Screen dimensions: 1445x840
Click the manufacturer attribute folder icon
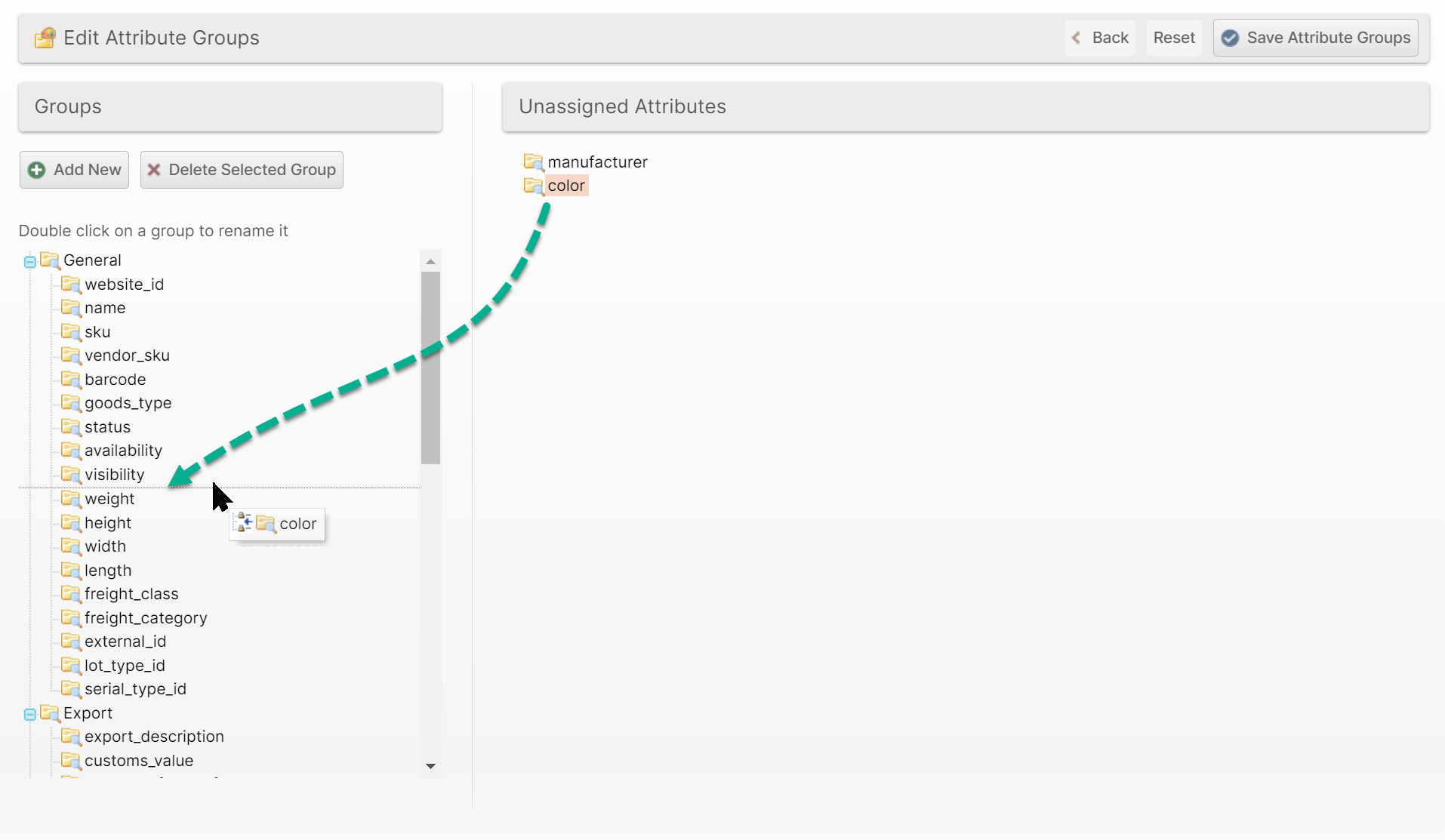(x=533, y=162)
